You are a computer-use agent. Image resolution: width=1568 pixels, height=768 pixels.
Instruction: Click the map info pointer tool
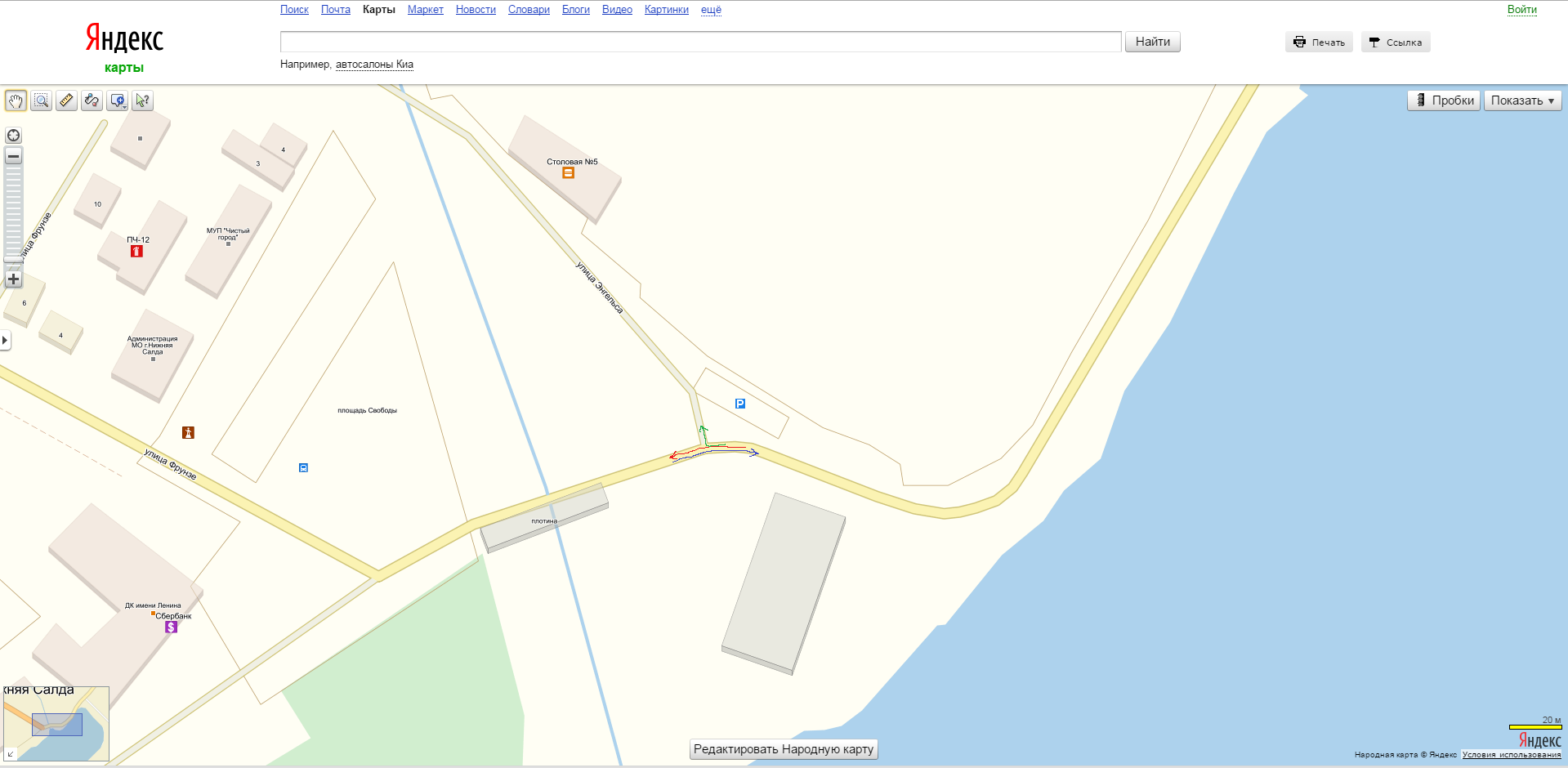tap(142, 100)
